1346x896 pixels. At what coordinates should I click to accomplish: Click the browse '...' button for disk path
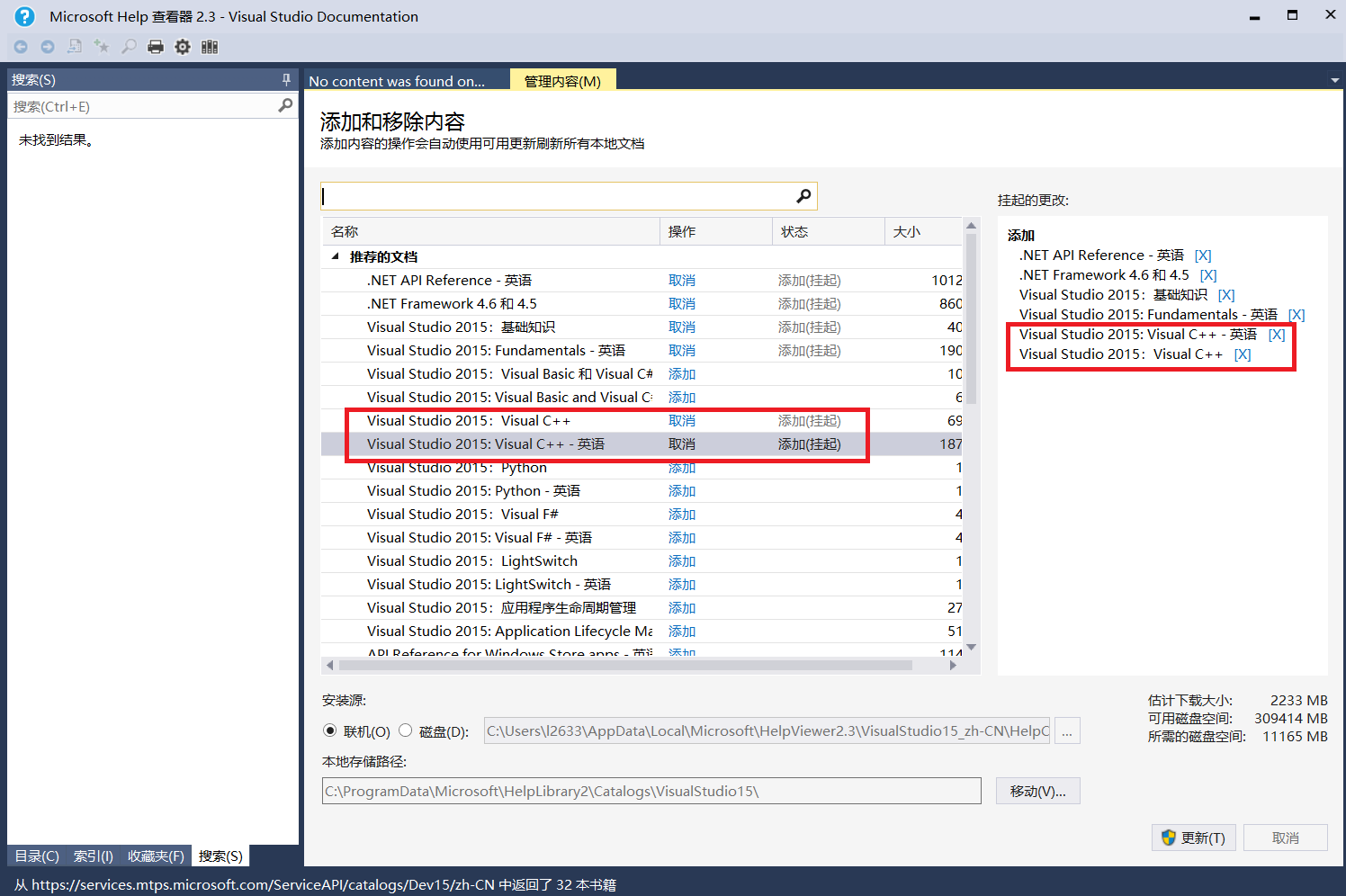pos(1067,730)
